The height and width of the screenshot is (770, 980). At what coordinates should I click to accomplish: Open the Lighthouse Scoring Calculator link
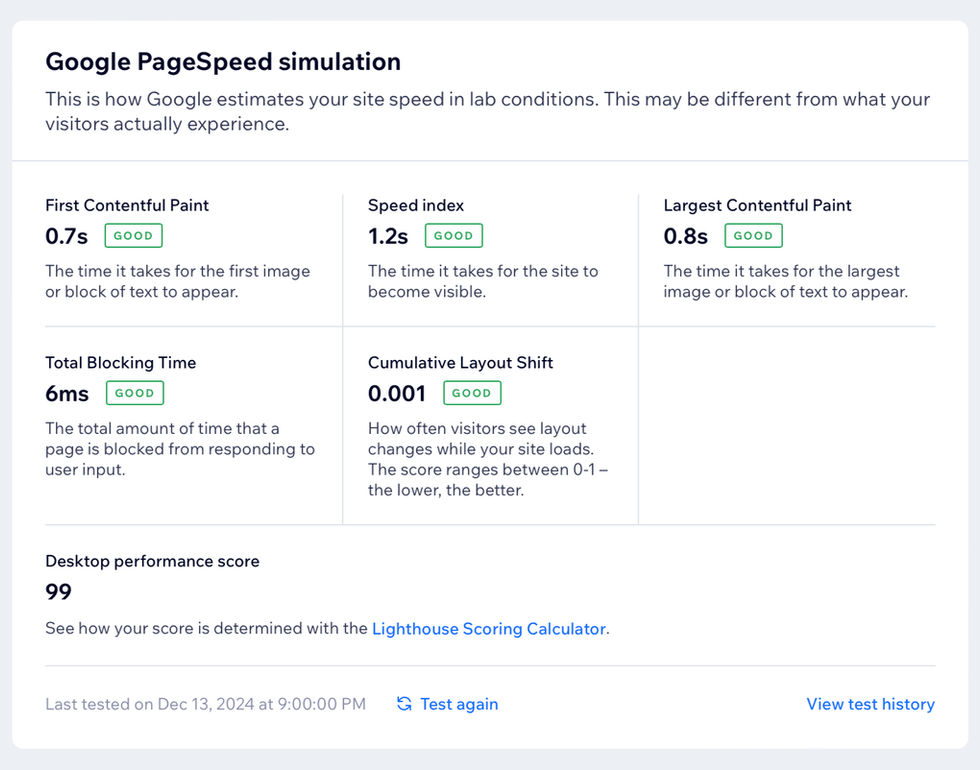point(489,629)
